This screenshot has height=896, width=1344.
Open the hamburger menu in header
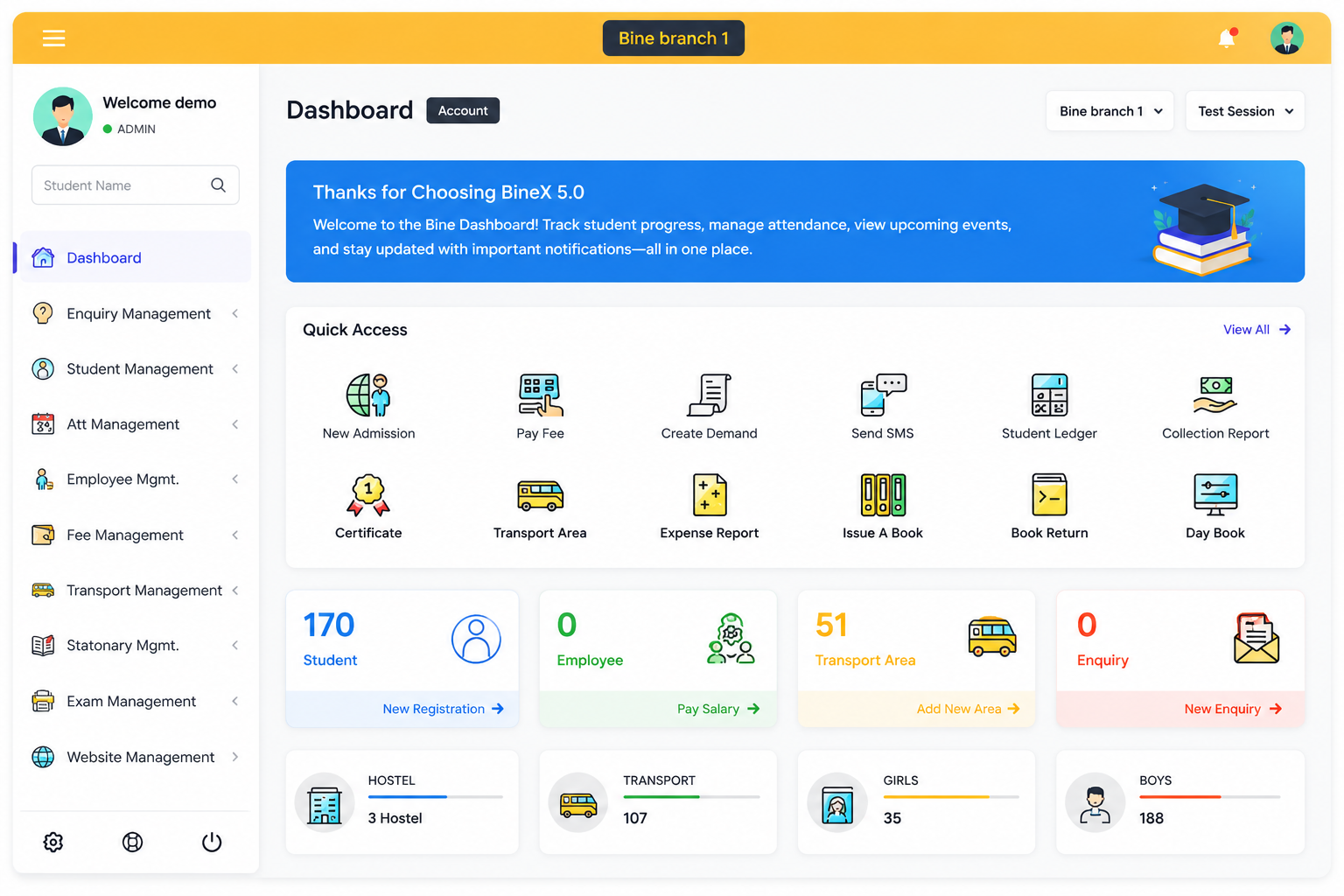[54, 38]
